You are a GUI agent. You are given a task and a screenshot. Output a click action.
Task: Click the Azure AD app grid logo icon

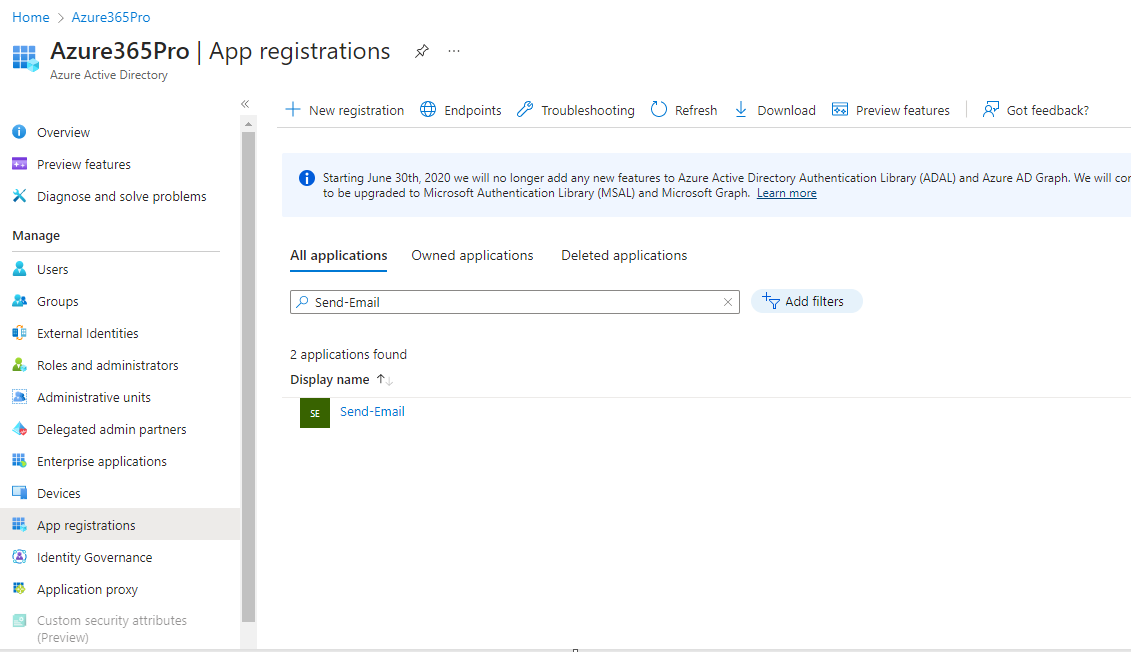pyautogui.click(x=25, y=59)
